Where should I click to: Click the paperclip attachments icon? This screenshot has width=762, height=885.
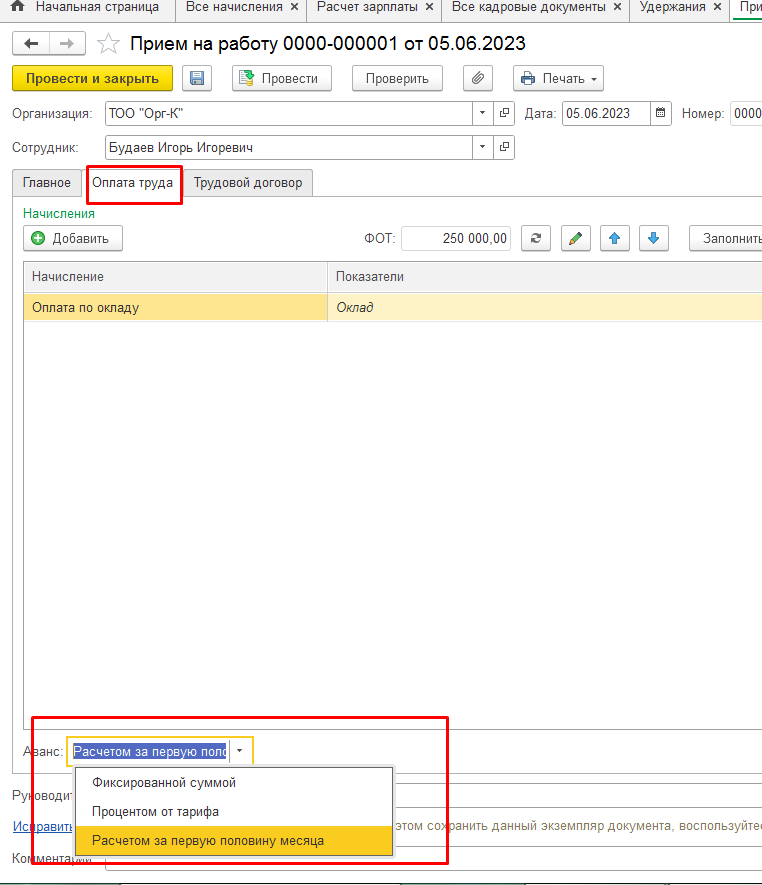coord(478,78)
